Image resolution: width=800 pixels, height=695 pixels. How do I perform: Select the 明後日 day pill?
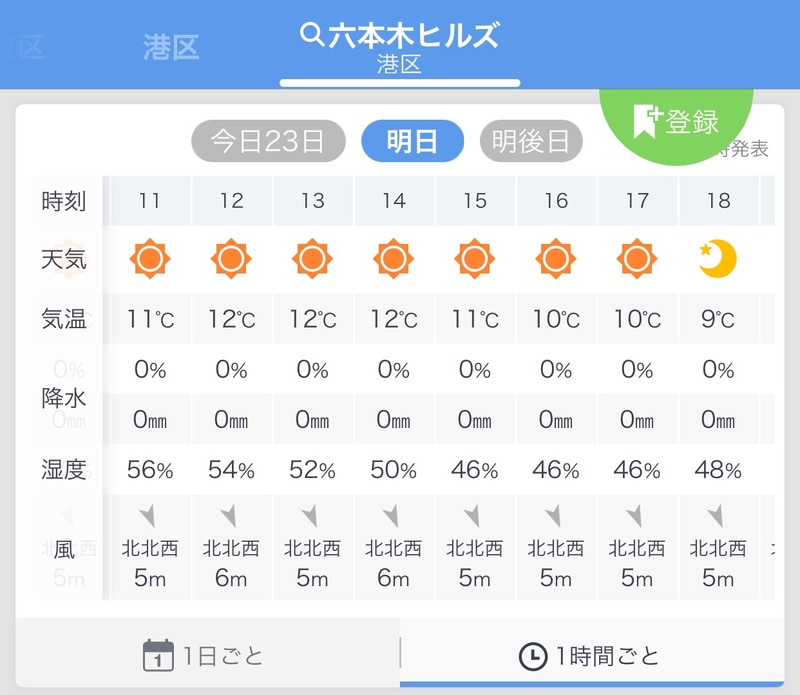[x=531, y=142]
